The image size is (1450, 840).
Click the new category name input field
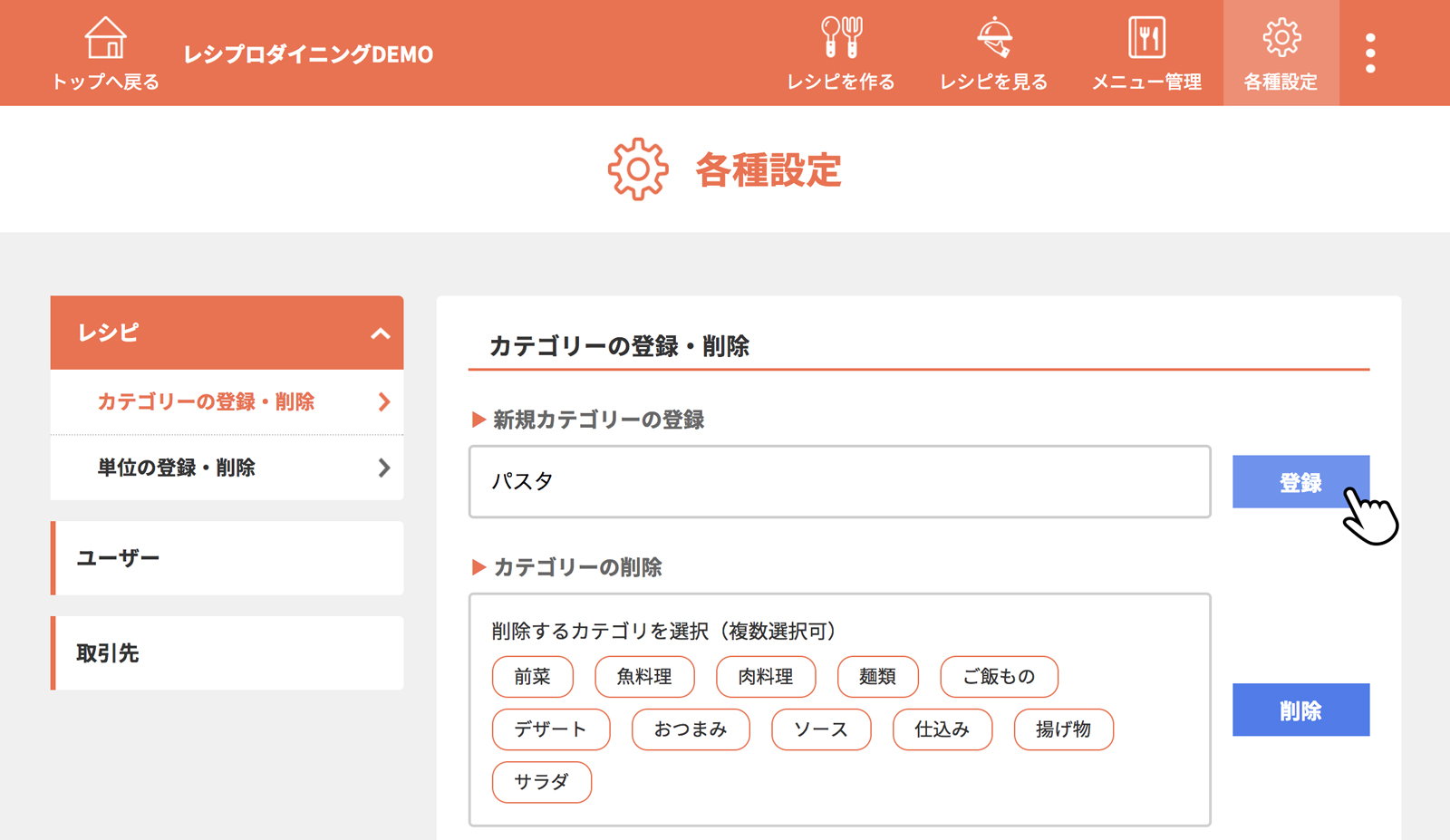pyautogui.click(x=839, y=482)
